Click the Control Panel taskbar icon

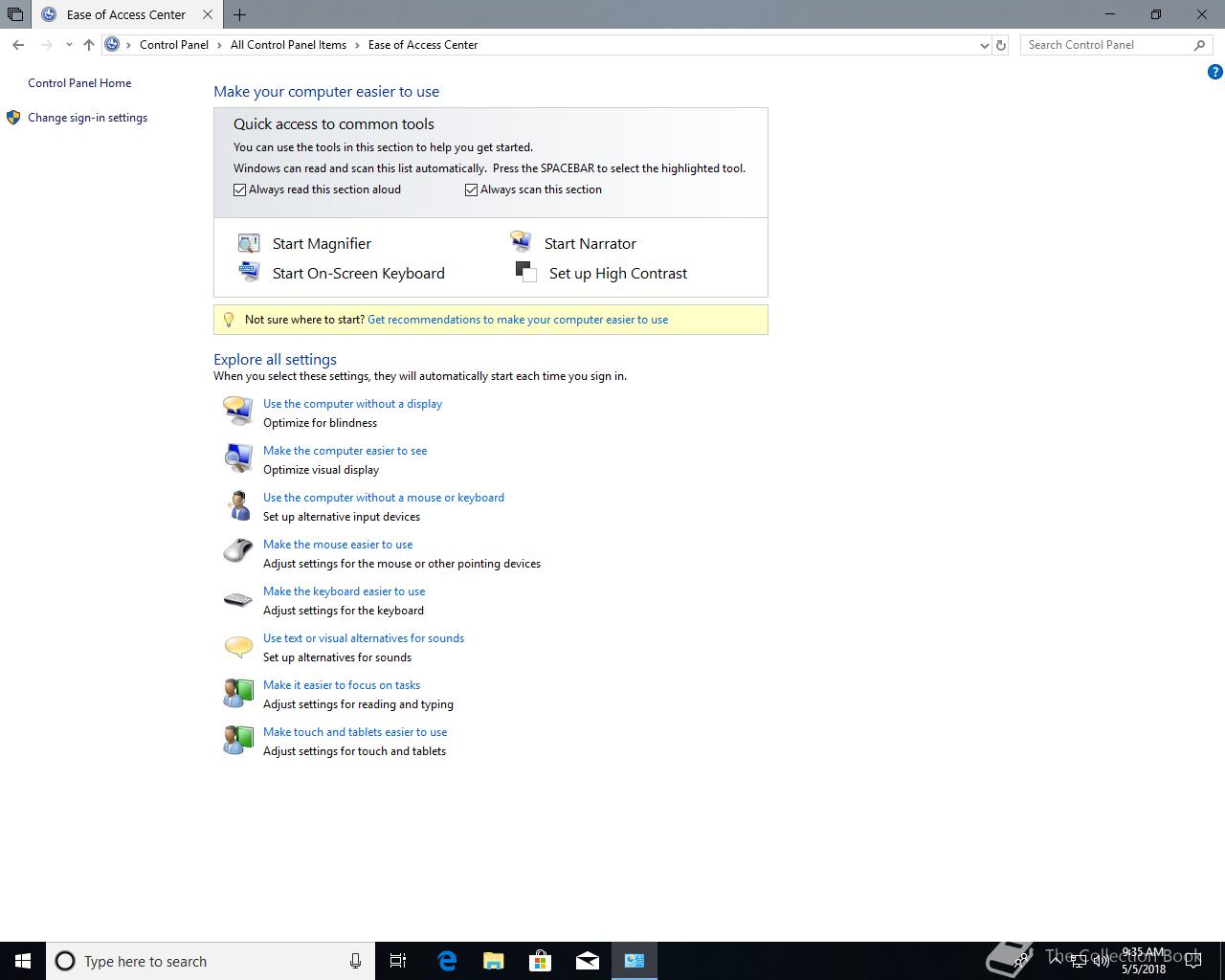pyautogui.click(x=635, y=961)
